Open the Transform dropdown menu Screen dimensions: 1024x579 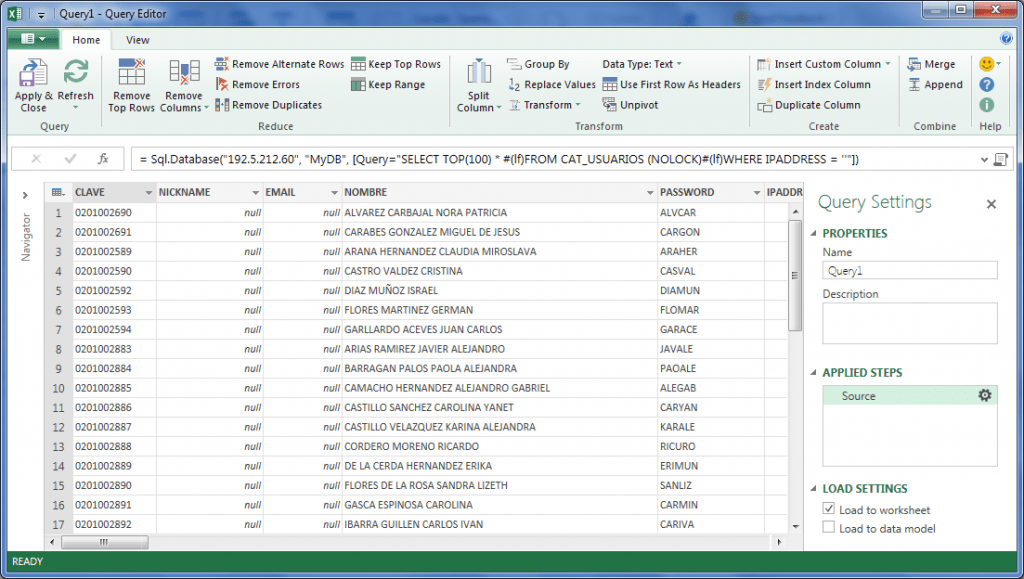(x=545, y=104)
